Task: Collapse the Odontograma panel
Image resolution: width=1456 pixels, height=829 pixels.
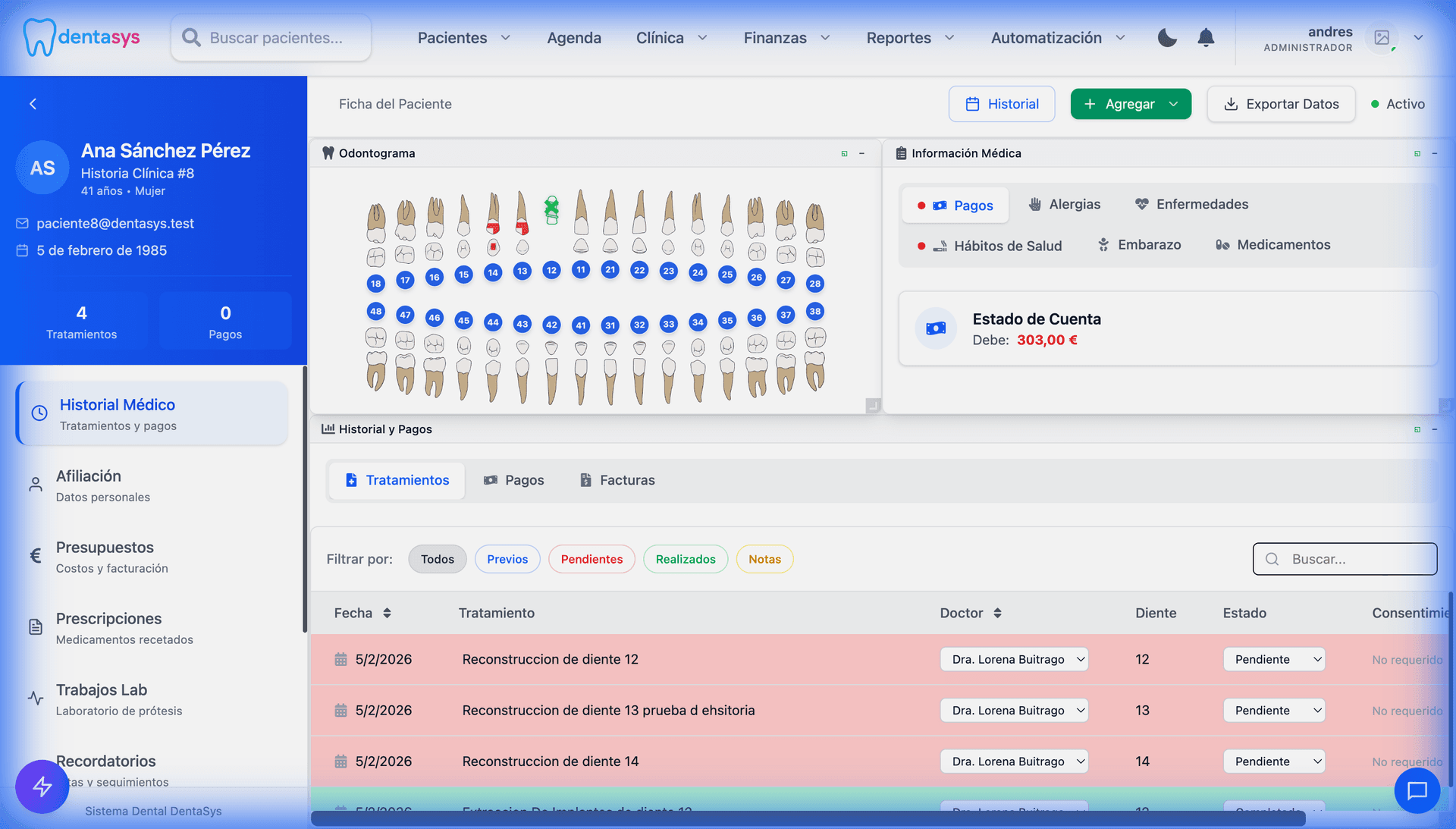Action: (861, 153)
